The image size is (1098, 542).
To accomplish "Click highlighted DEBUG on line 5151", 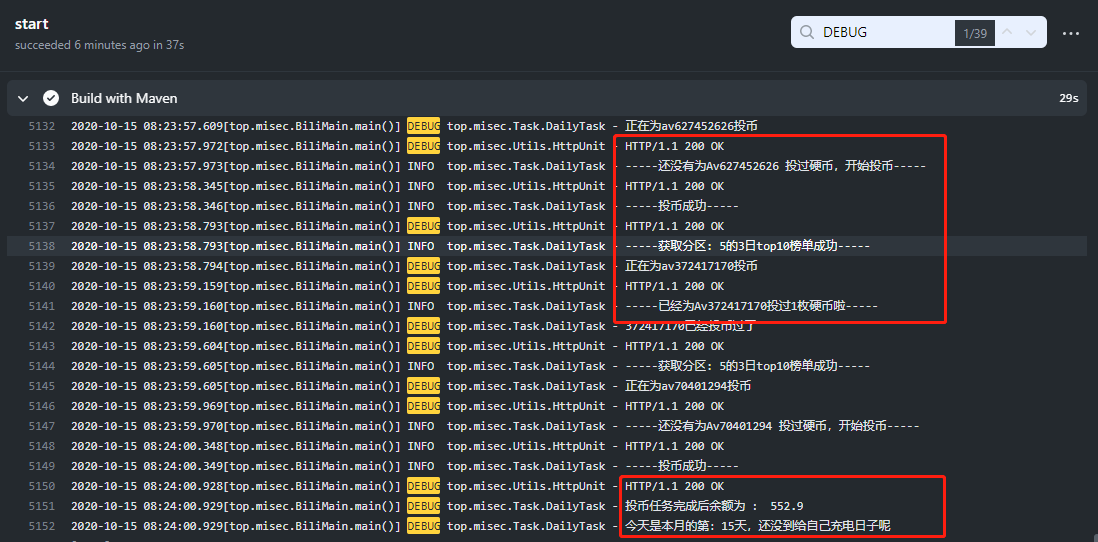I will point(423,506).
